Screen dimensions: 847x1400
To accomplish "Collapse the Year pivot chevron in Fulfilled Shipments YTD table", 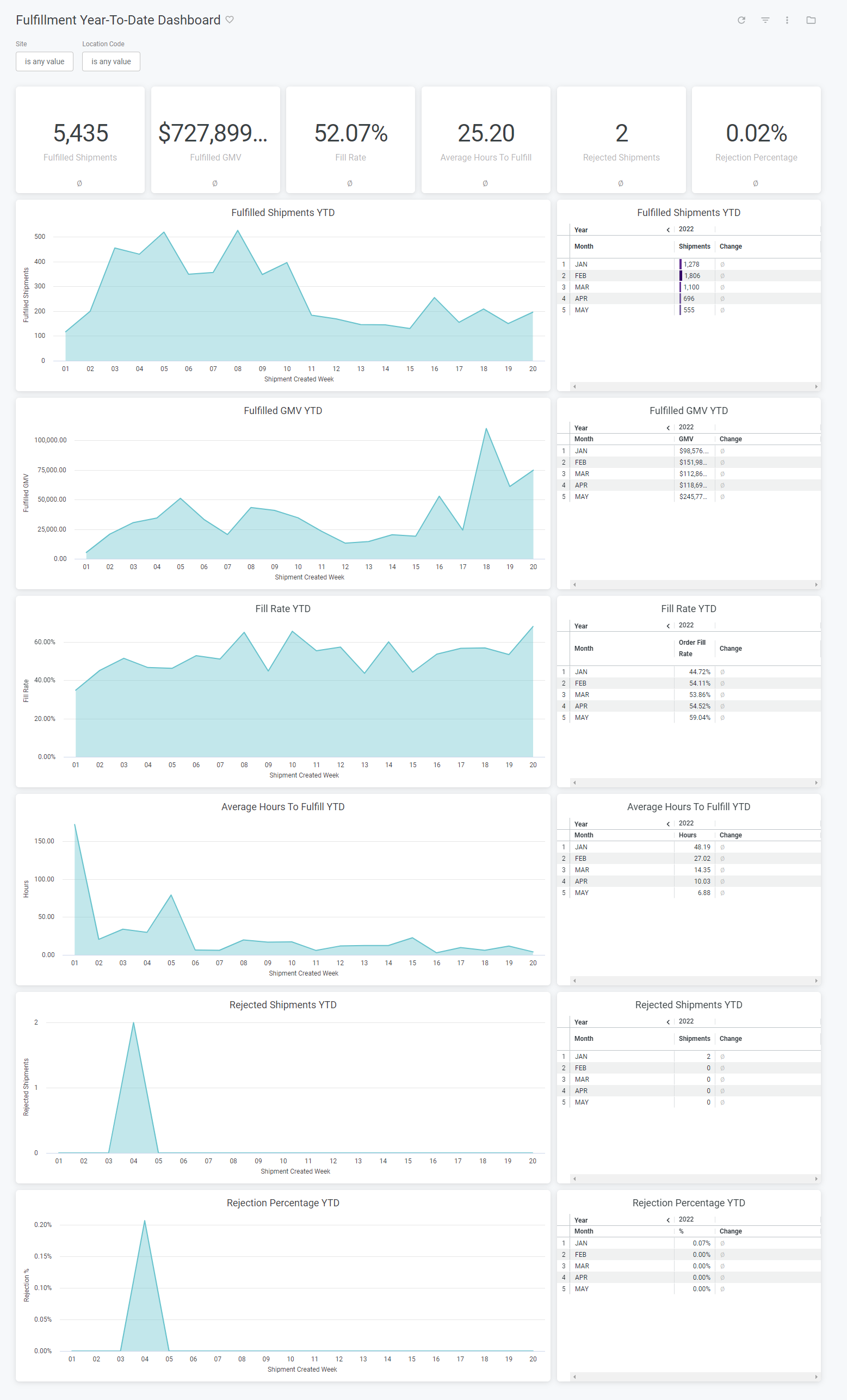I will [668, 230].
